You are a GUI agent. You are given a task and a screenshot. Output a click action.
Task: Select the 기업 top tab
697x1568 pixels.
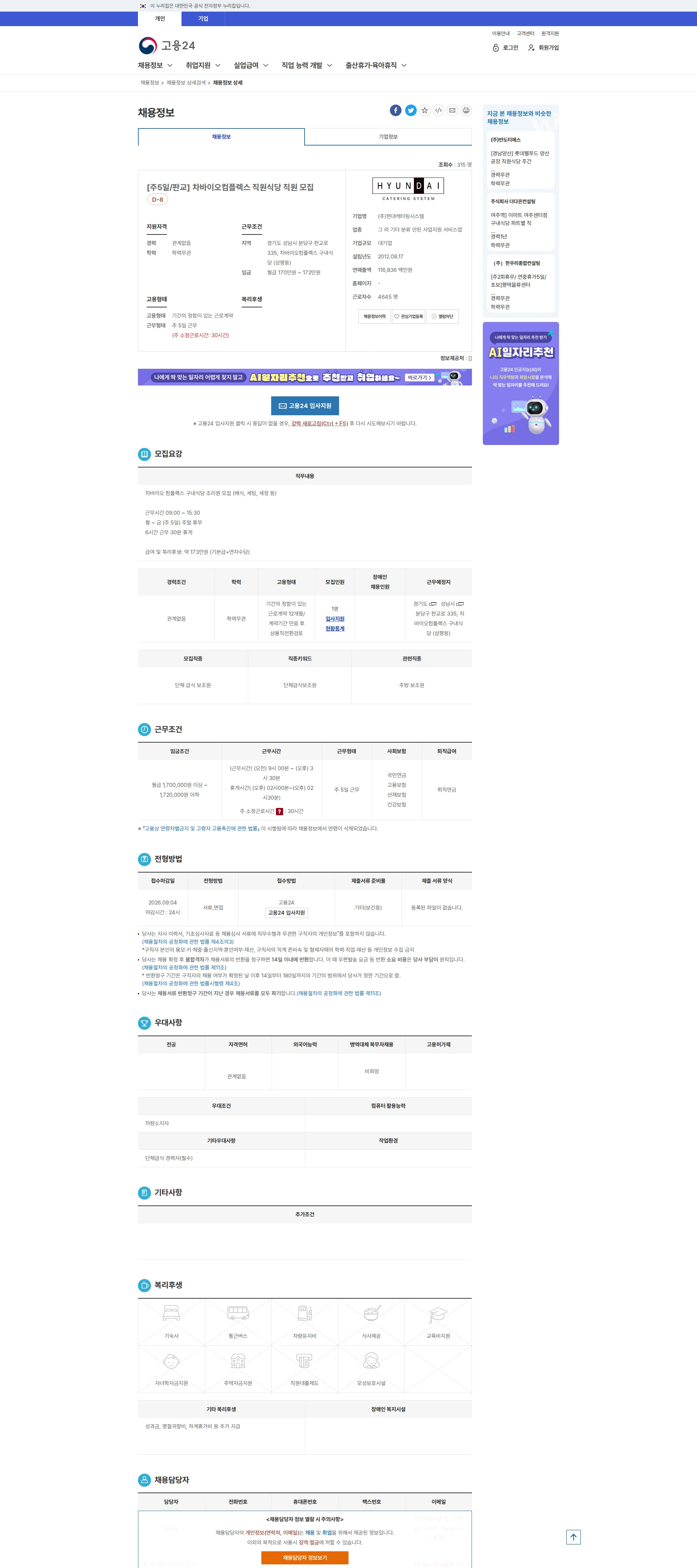pyautogui.click(x=203, y=19)
